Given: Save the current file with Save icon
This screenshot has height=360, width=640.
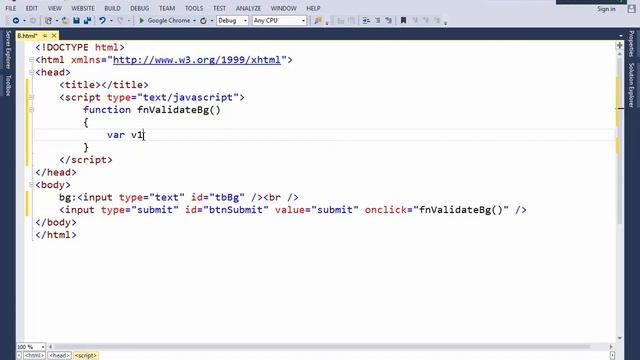Looking at the screenshot, I should (76, 20).
